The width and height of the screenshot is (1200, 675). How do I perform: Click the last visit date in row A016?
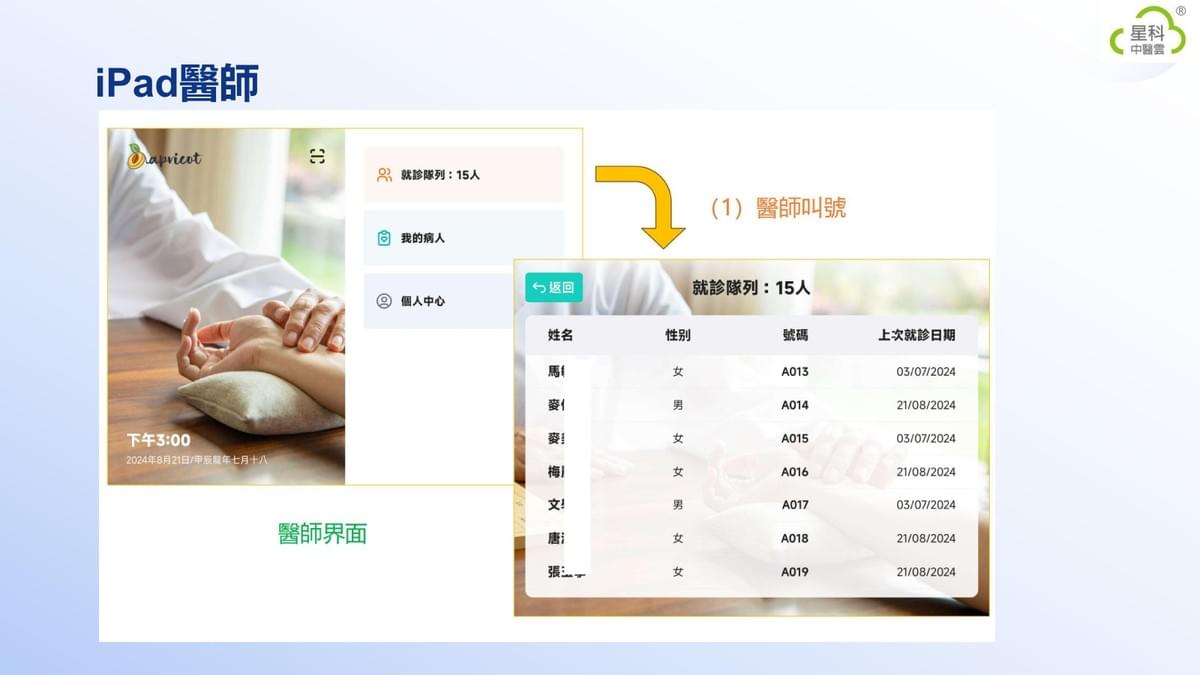926,472
